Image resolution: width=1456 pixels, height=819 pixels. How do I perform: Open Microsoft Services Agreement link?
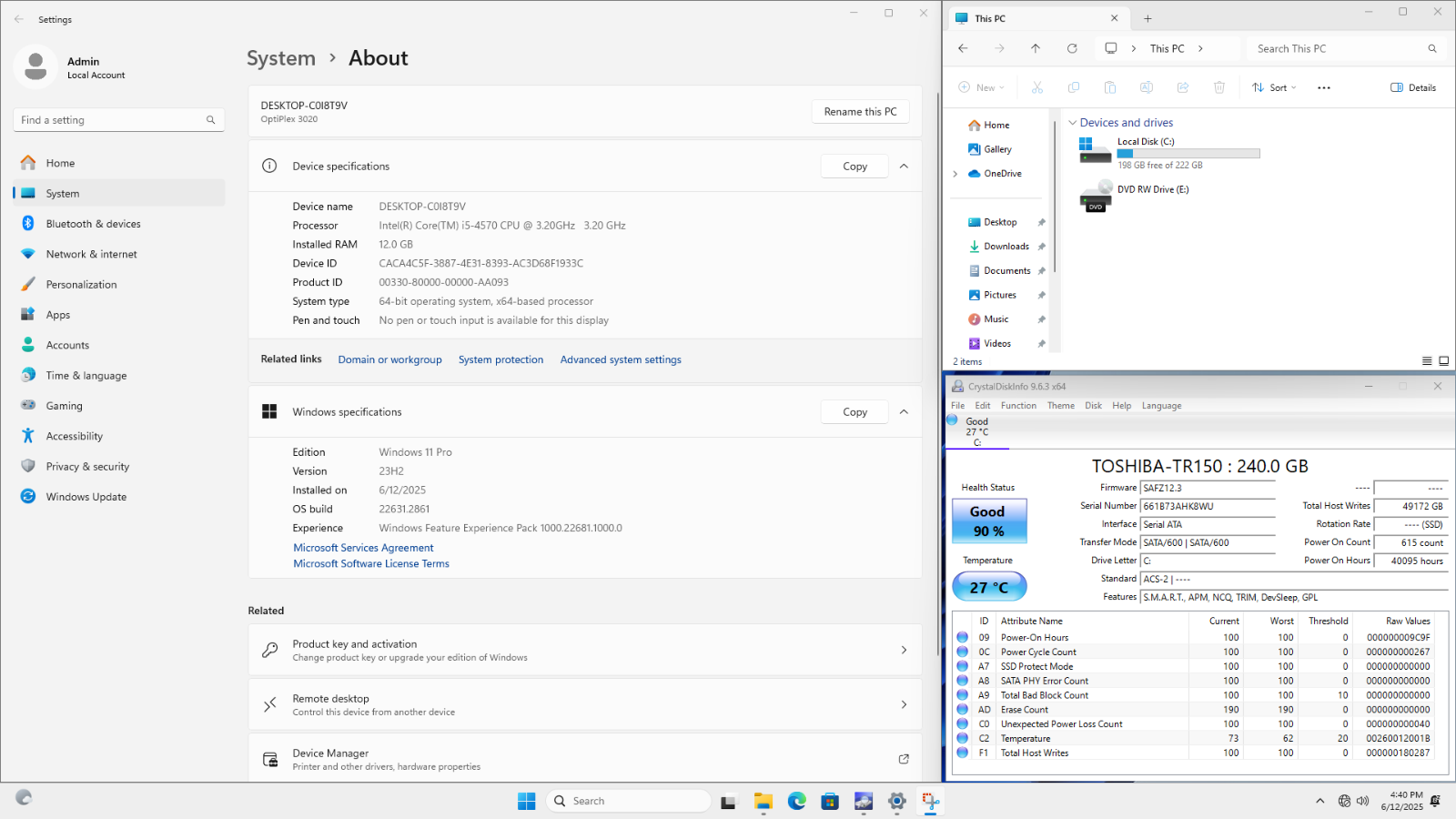coord(363,548)
